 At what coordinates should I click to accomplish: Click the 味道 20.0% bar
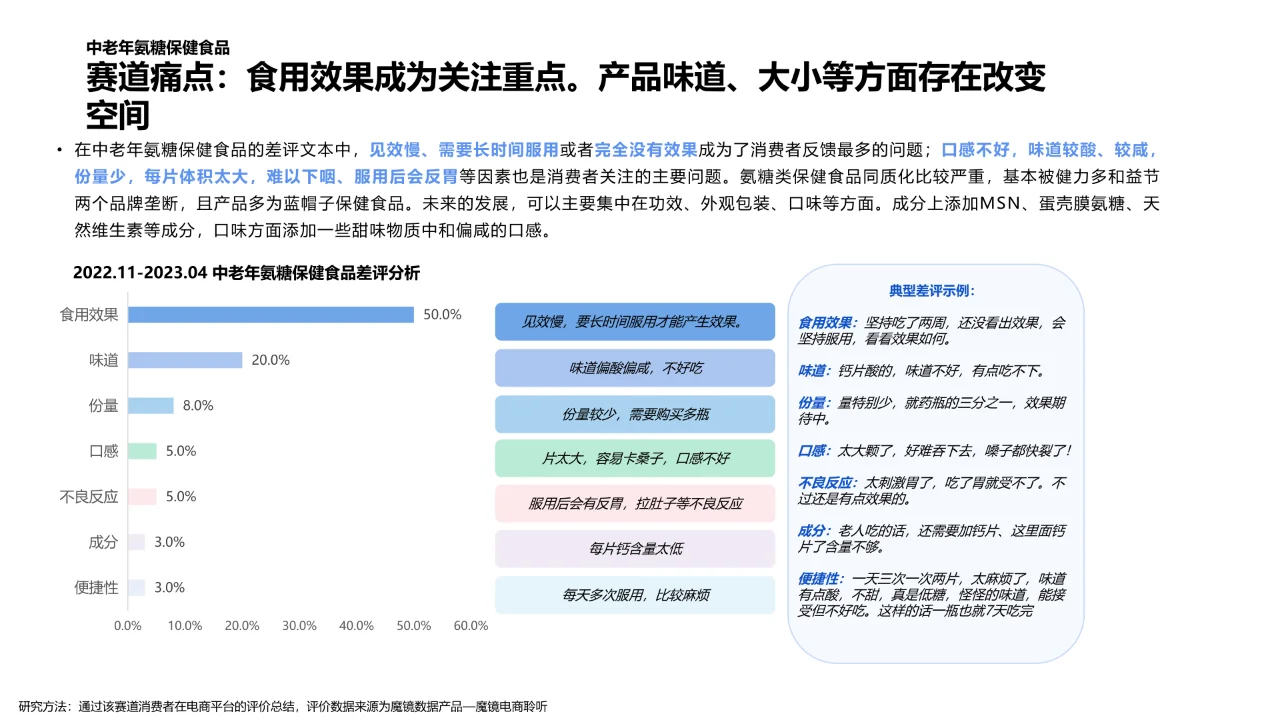click(183, 360)
